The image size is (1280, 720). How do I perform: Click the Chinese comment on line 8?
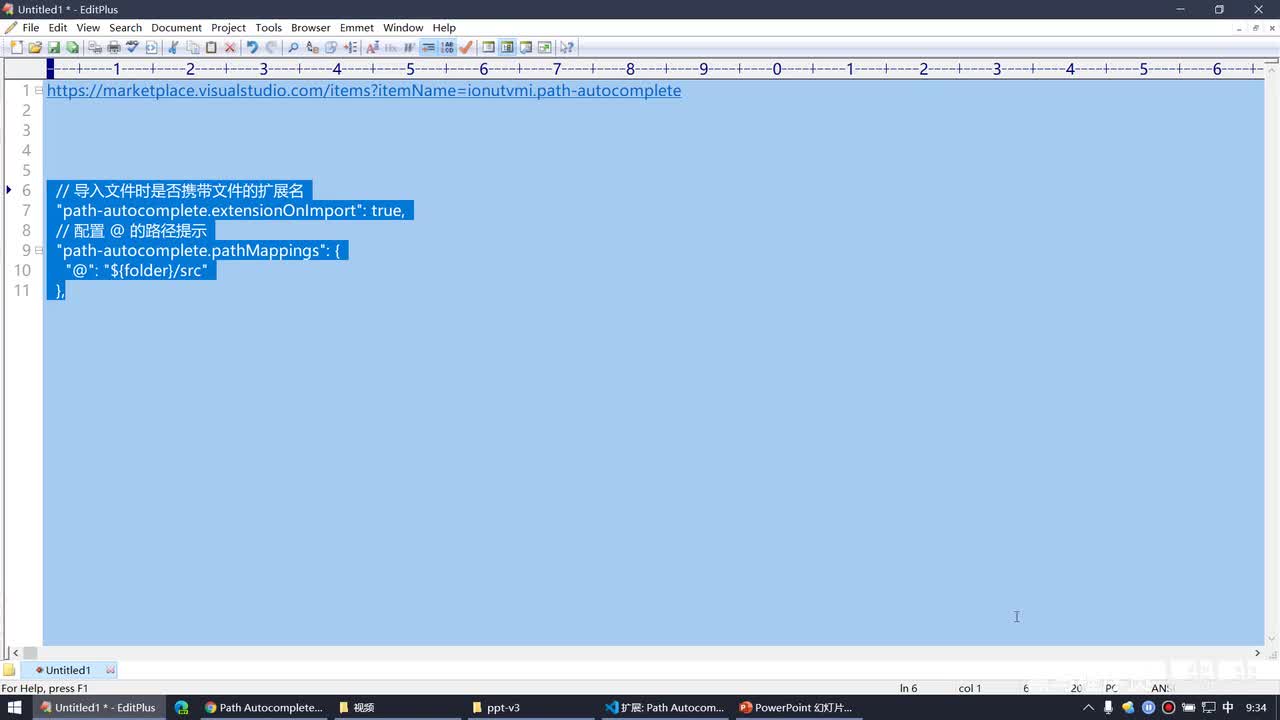pos(131,230)
